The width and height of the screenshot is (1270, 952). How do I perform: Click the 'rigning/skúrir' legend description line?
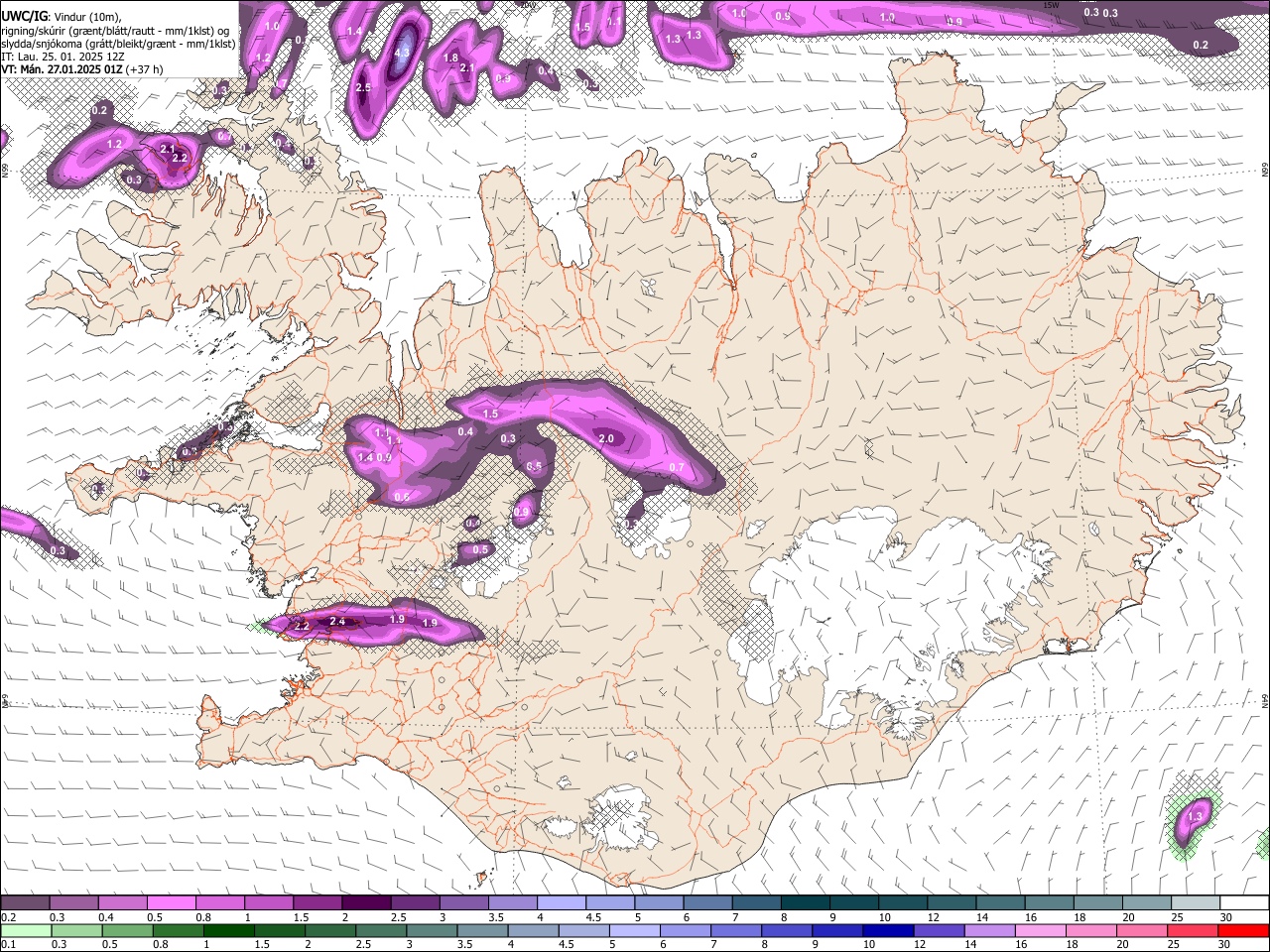click(115, 30)
